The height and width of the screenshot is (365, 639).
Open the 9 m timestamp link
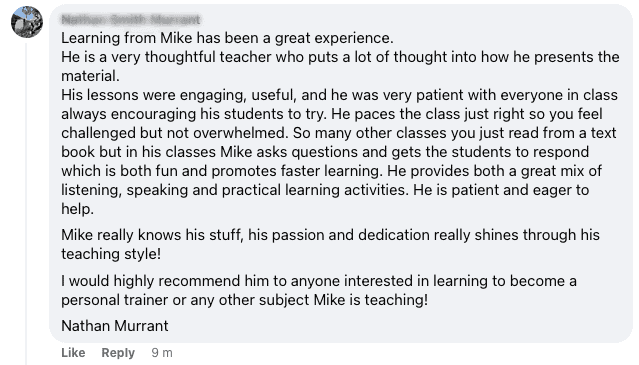coord(162,352)
